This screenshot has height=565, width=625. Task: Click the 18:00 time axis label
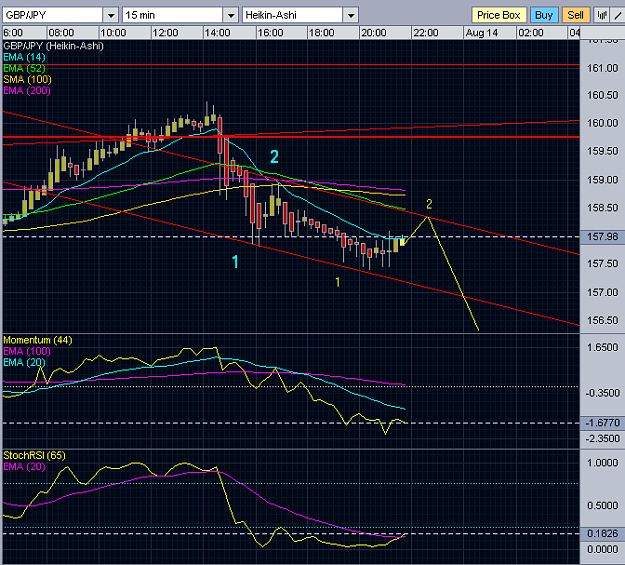[322, 33]
